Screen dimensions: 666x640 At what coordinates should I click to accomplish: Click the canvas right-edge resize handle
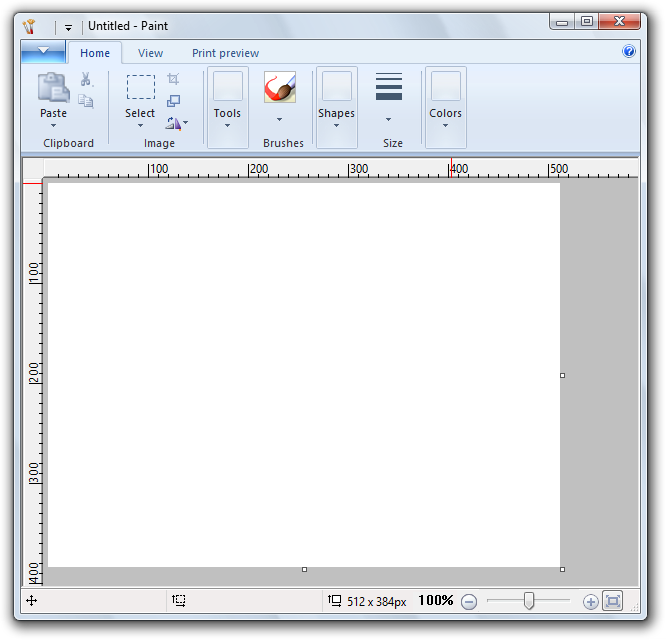[562, 375]
